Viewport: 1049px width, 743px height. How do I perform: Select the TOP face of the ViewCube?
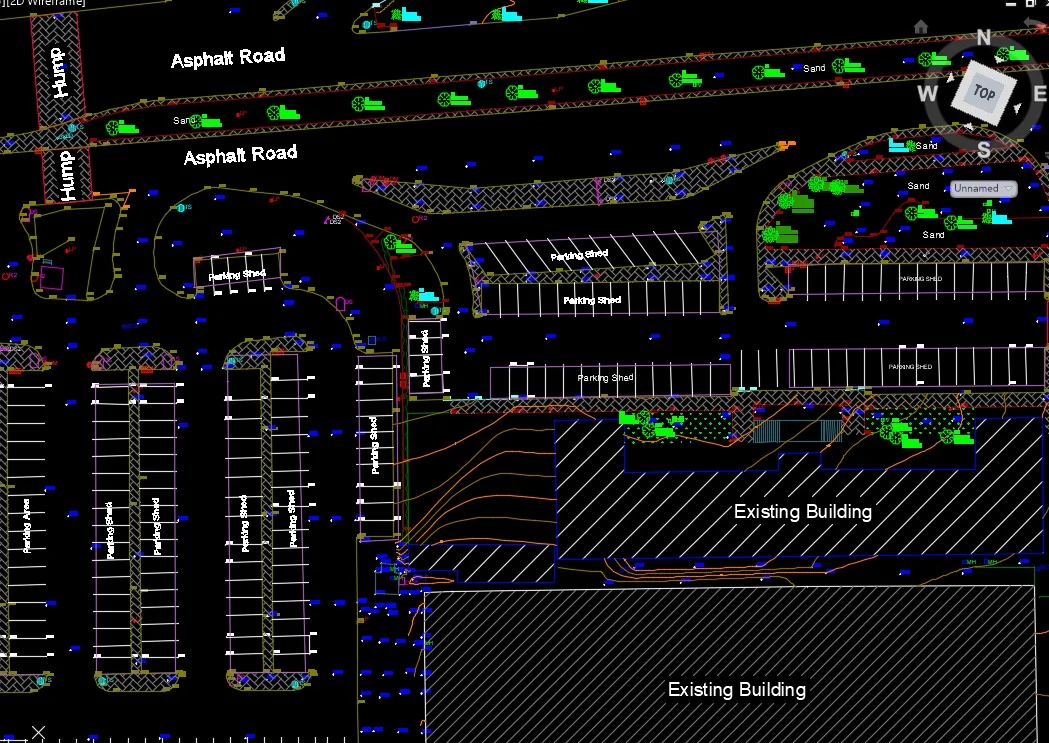click(984, 93)
